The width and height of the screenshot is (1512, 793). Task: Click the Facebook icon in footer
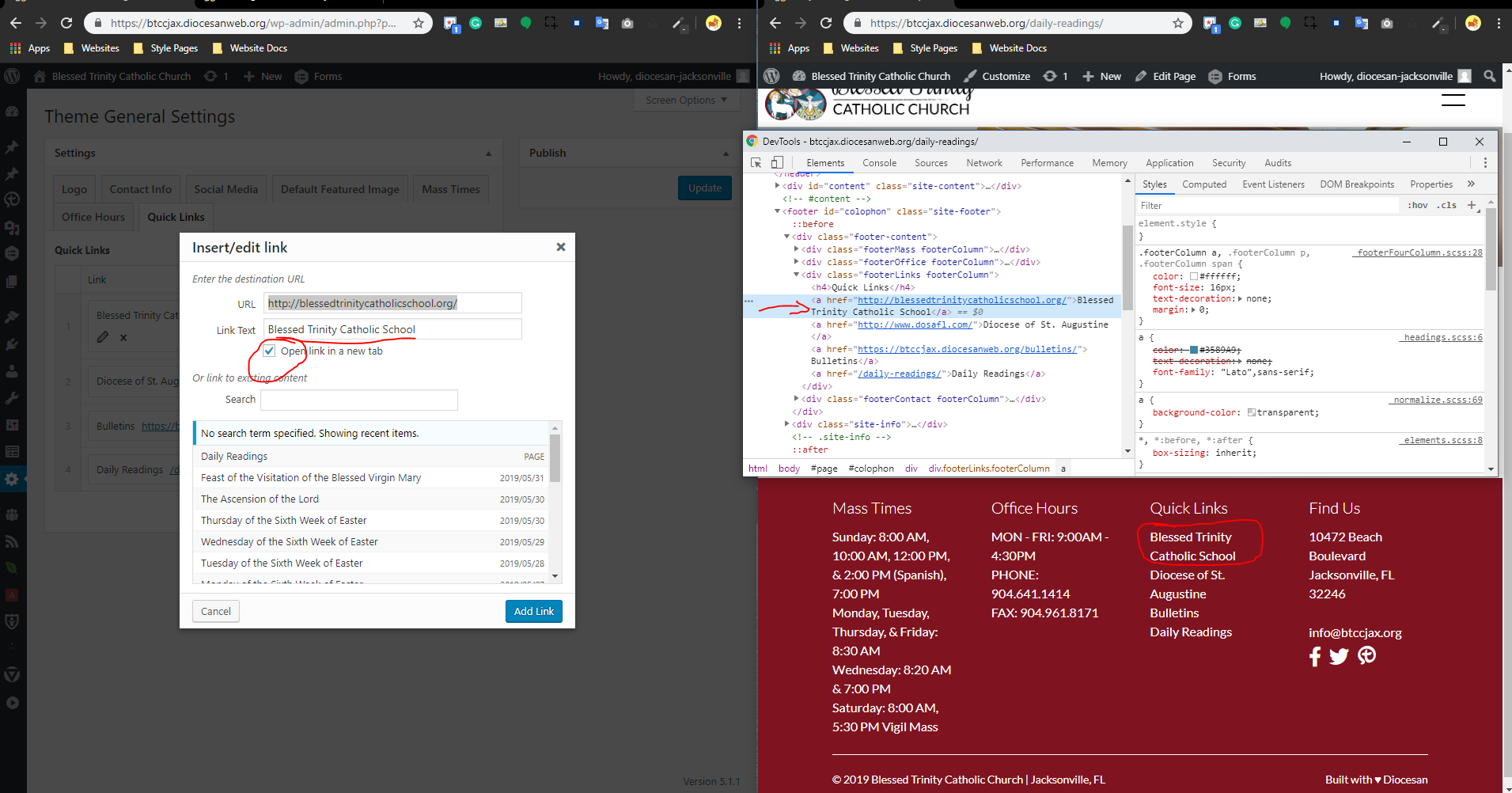pyautogui.click(x=1315, y=657)
